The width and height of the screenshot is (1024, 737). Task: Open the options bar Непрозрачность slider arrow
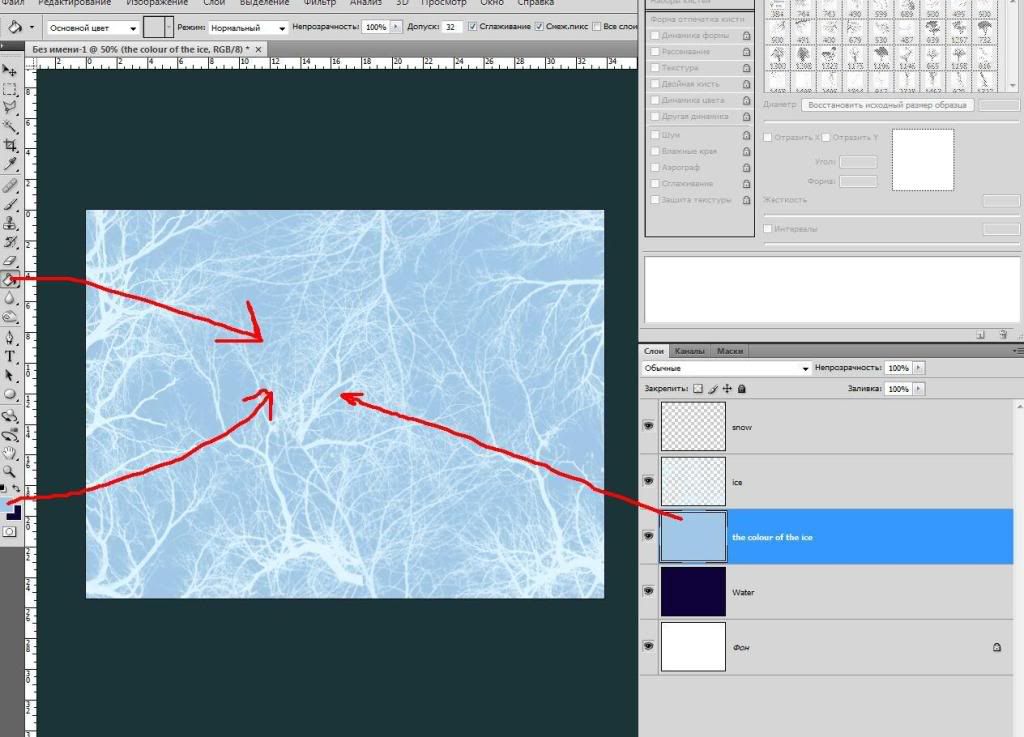[x=395, y=27]
